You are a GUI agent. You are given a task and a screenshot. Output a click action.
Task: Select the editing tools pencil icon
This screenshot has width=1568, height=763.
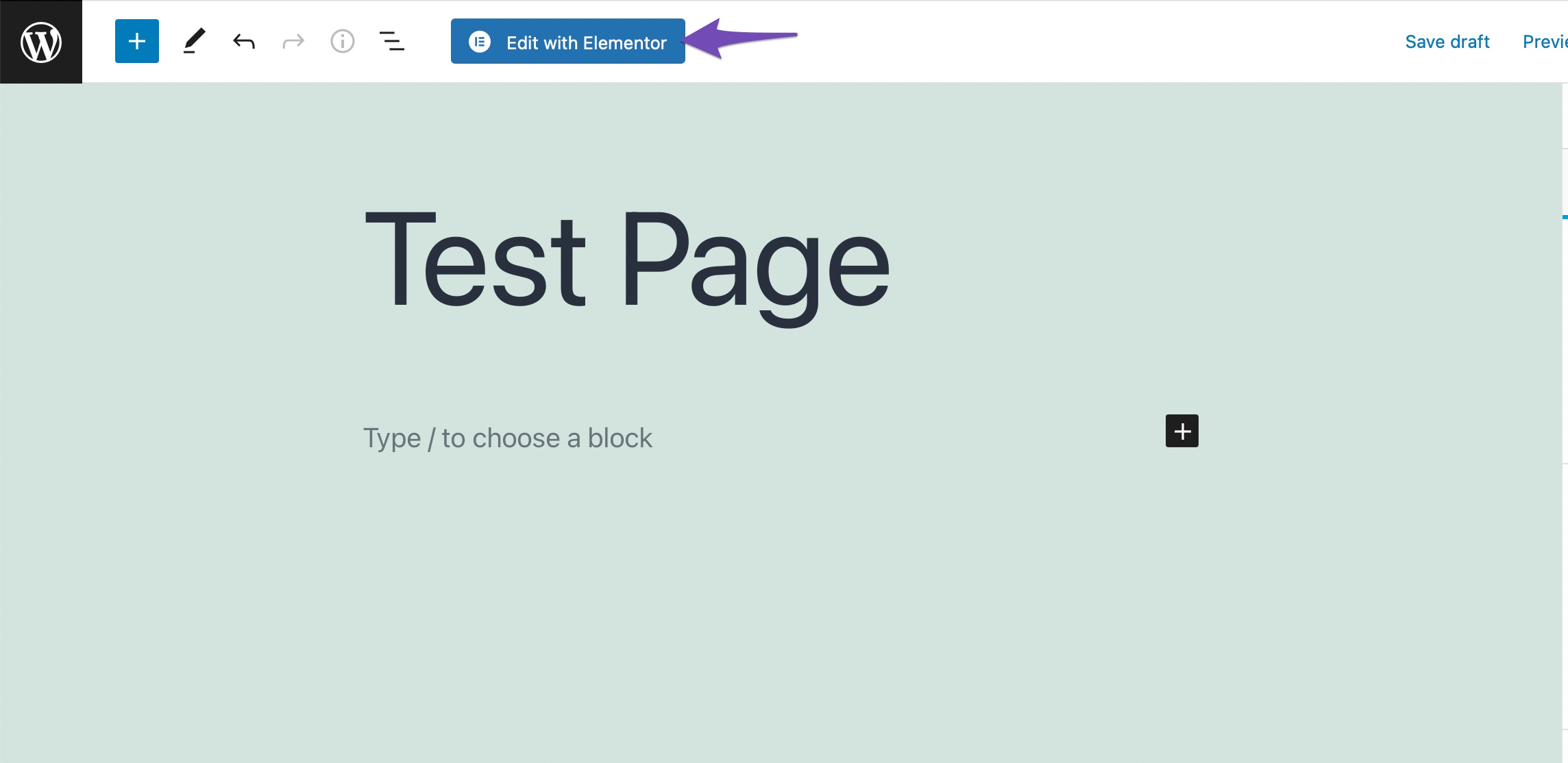pyautogui.click(x=195, y=41)
